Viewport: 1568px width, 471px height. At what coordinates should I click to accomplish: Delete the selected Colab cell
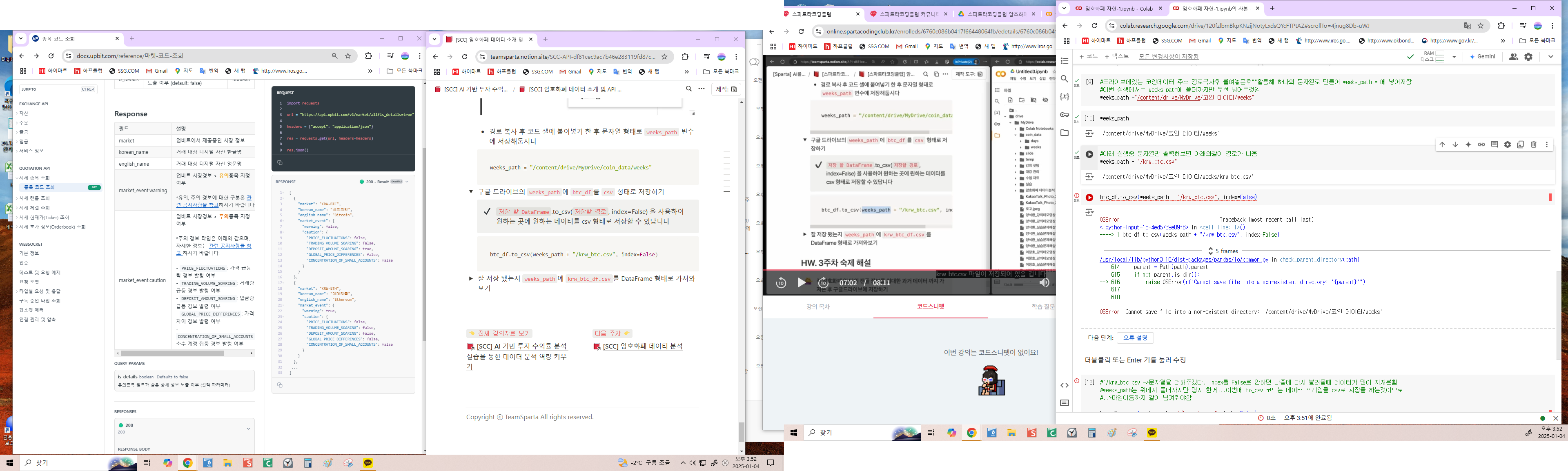(1534, 144)
